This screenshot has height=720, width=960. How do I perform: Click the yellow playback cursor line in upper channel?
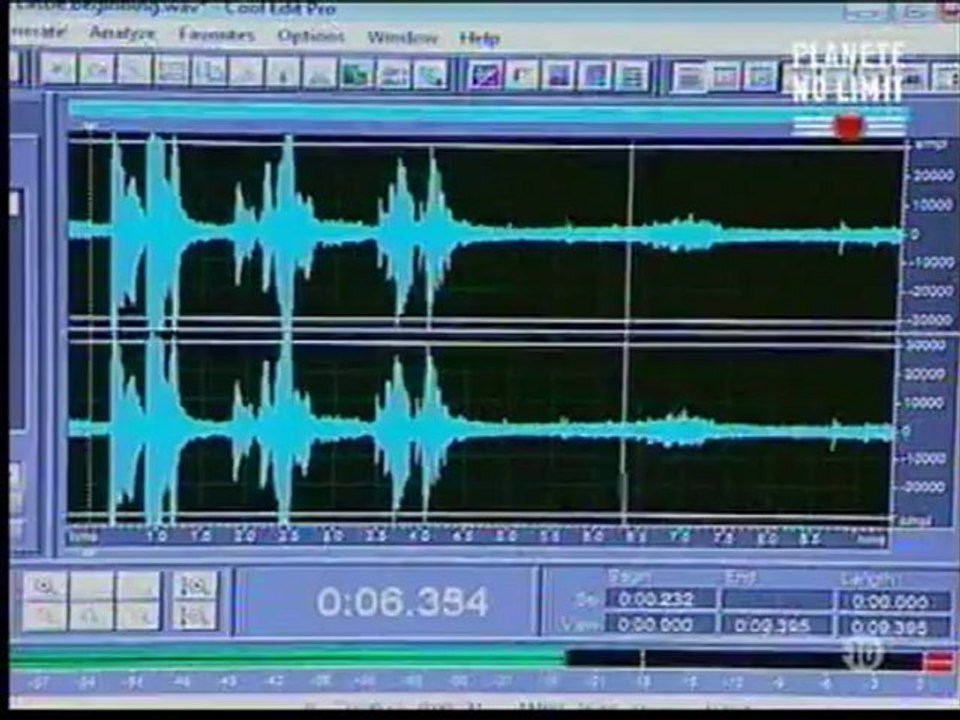click(x=631, y=233)
